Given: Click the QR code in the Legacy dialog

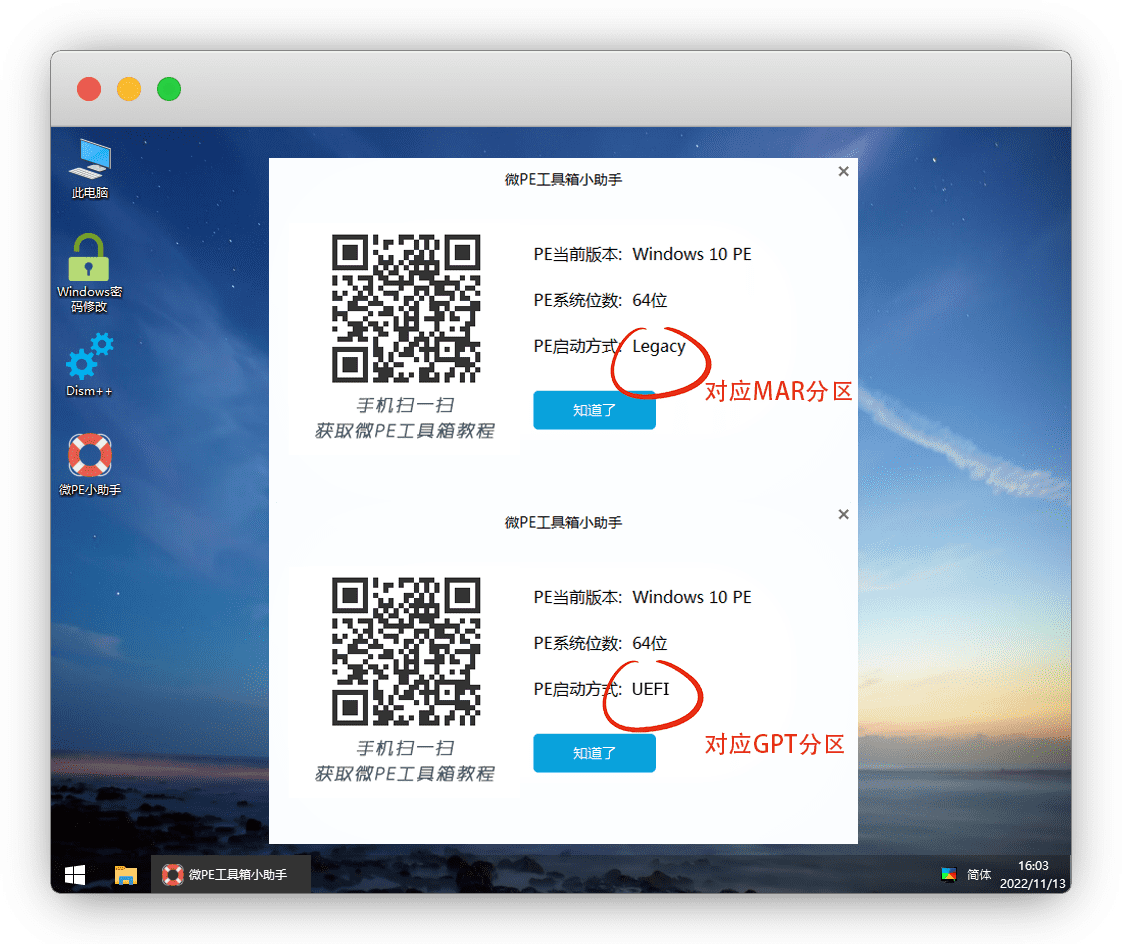Looking at the screenshot, I should [x=406, y=309].
